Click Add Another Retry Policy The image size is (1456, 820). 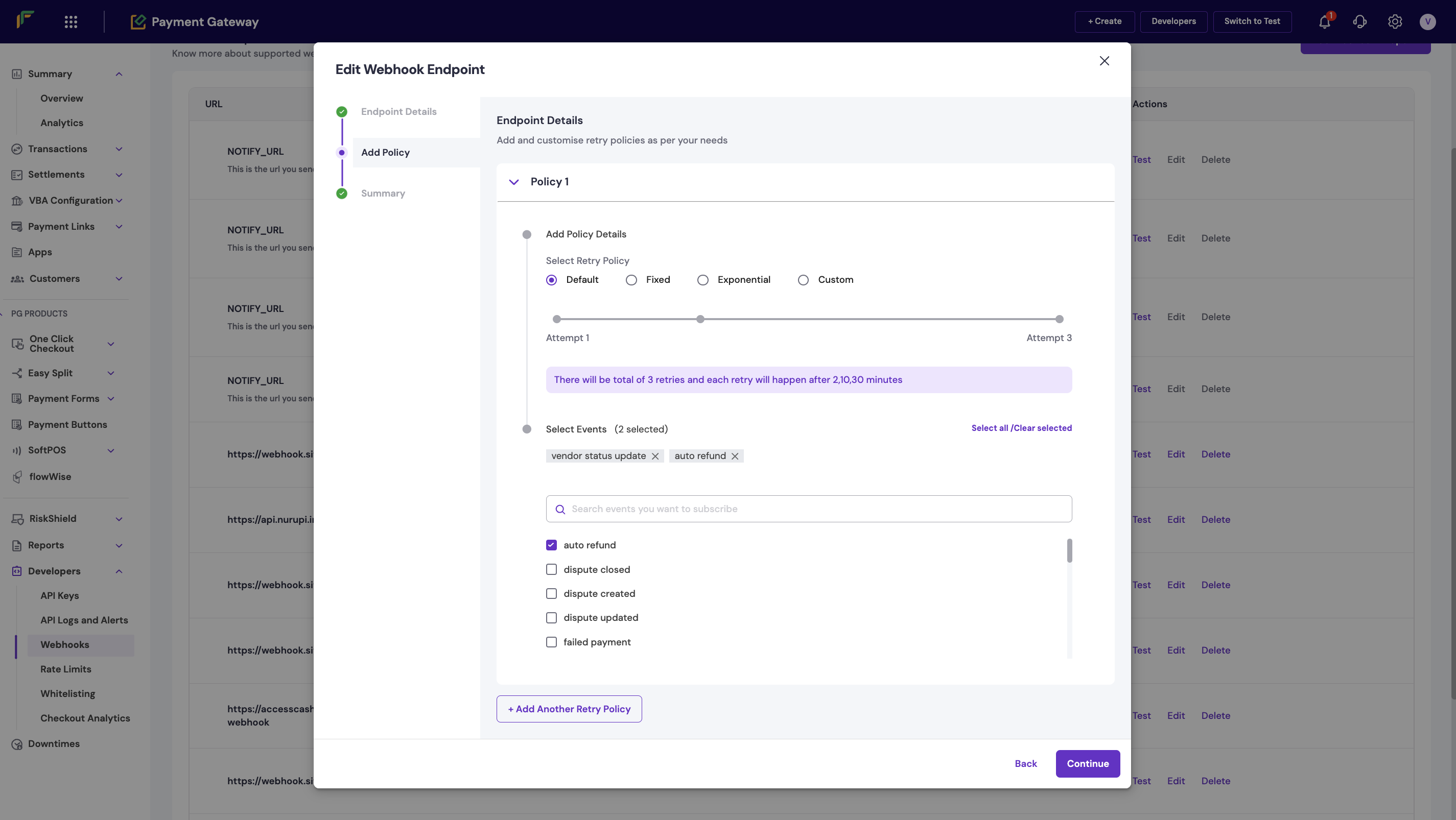pos(569,709)
